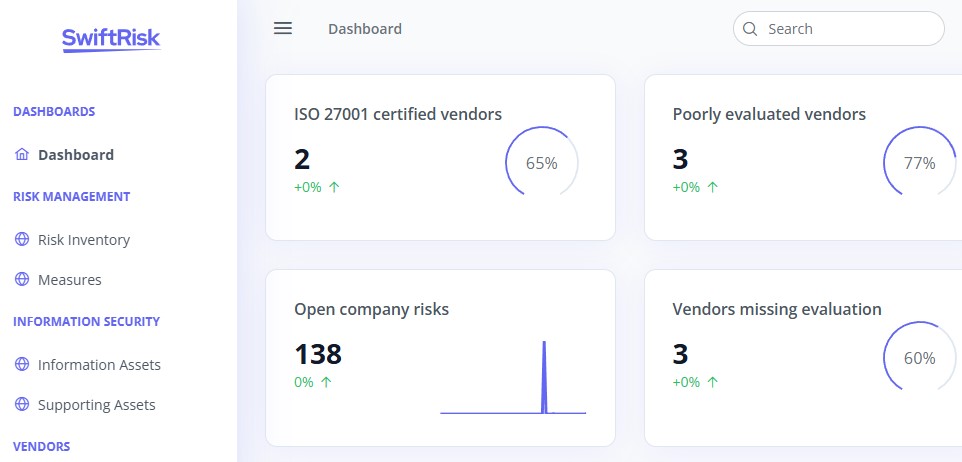Click the globe icon next to Measures
The width and height of the screenshot is (962, 462).
(x=21, y=279)
